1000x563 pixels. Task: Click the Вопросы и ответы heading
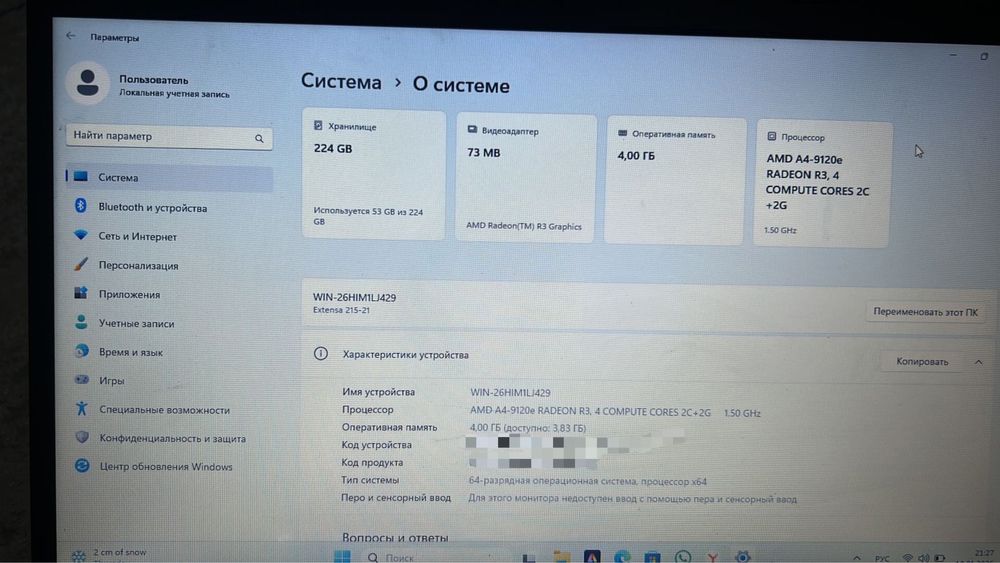point(395,537)
